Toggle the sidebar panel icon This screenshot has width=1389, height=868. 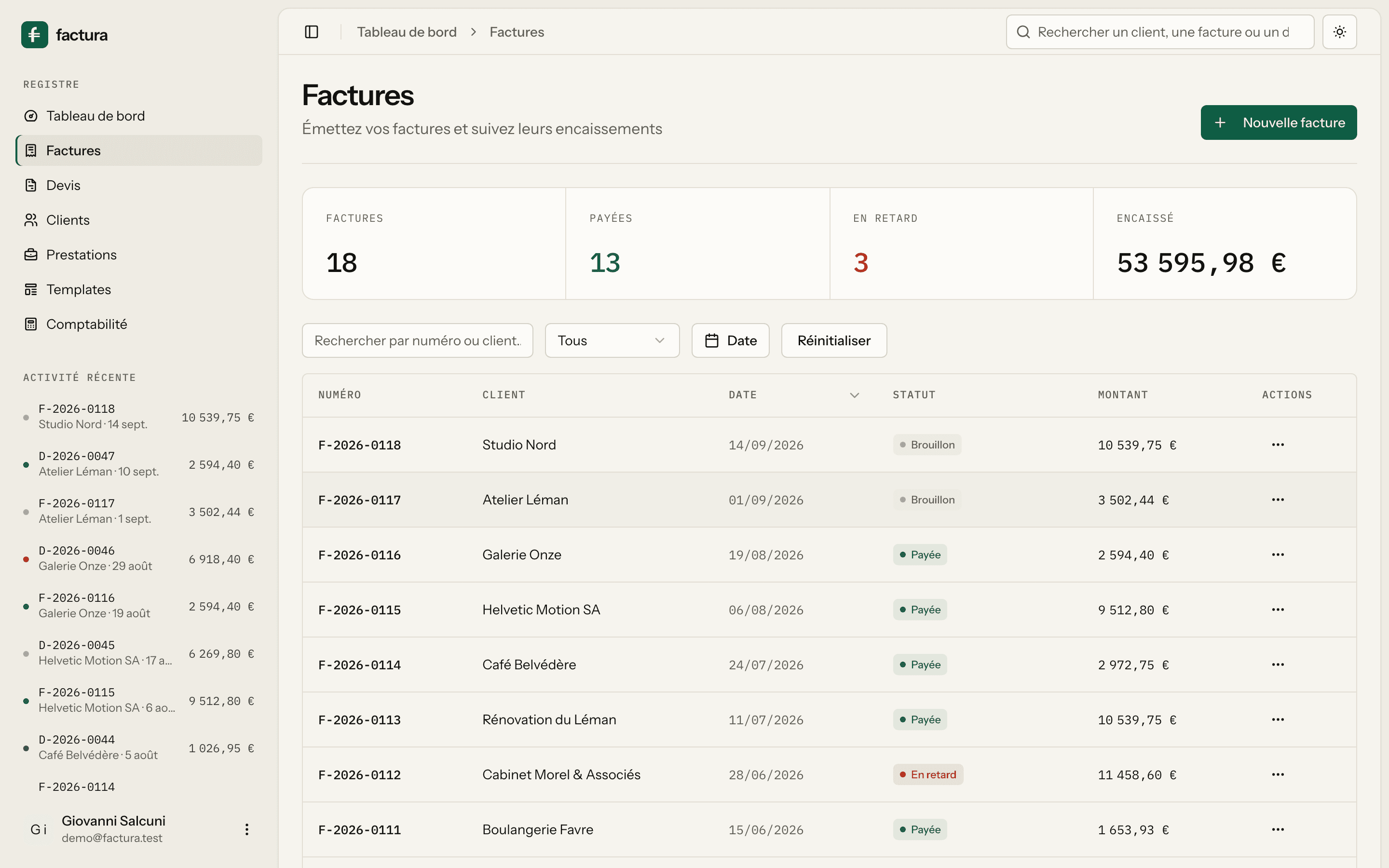tap(311, 32)
